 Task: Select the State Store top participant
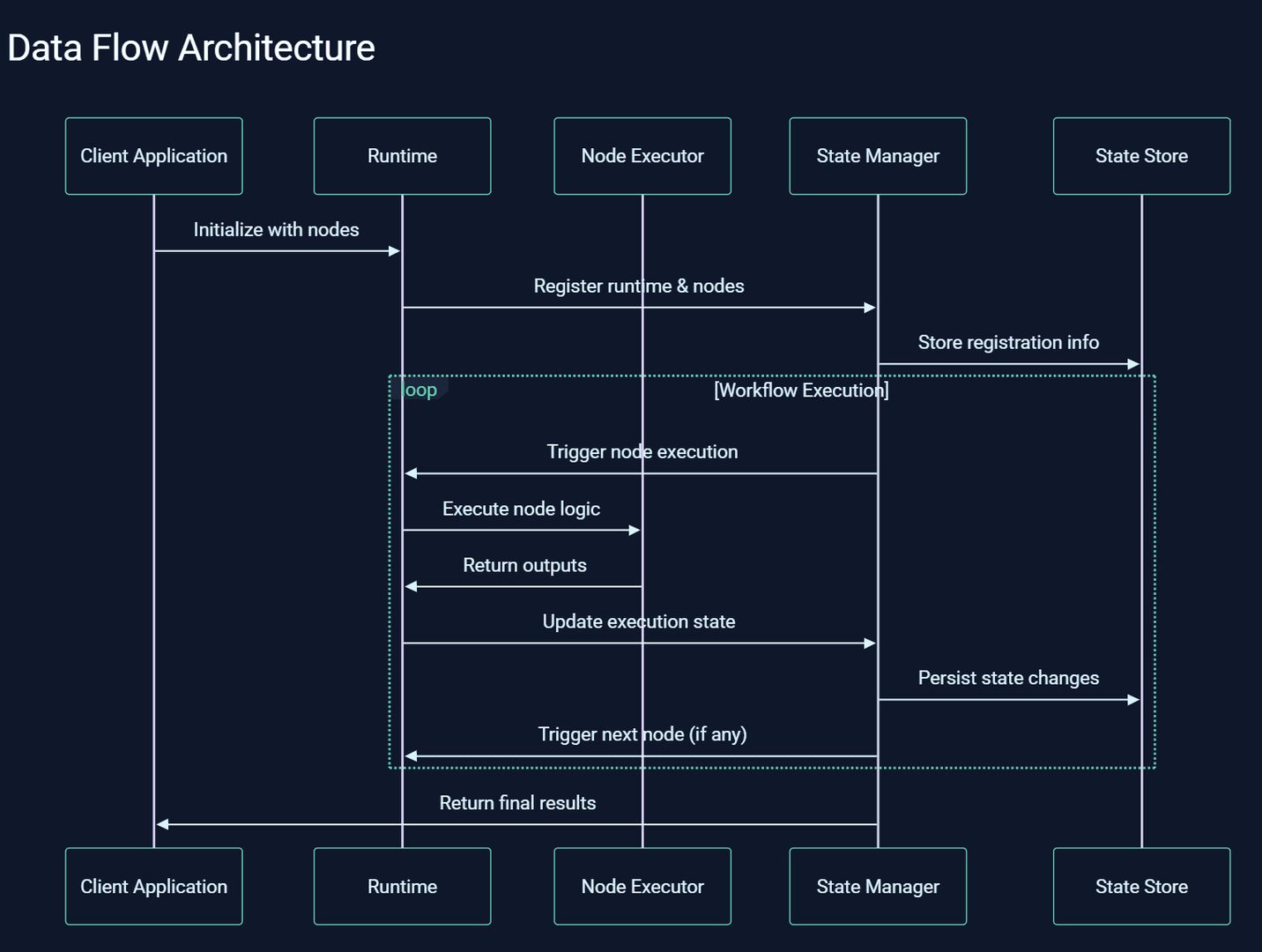click(1141, 156)
